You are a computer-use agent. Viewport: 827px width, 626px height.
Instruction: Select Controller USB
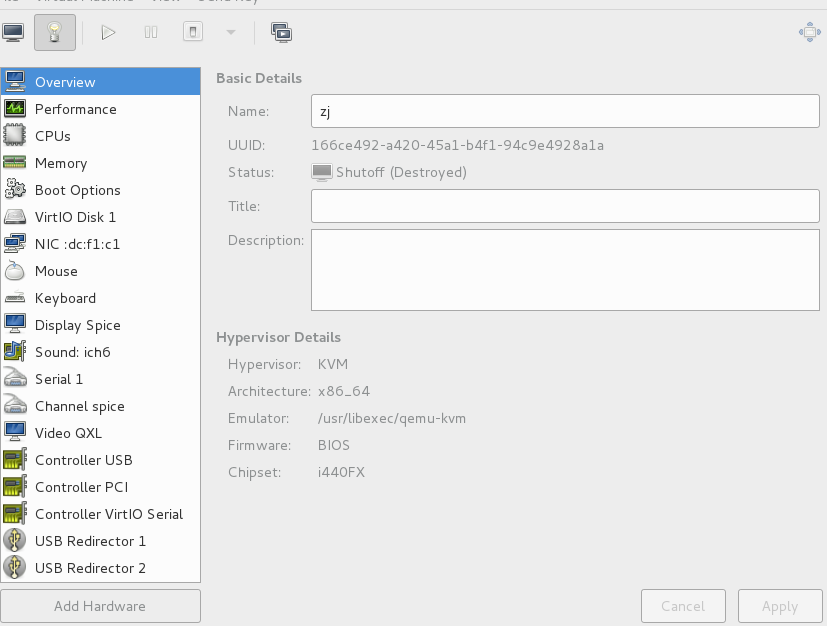click(x=100, y=460)
